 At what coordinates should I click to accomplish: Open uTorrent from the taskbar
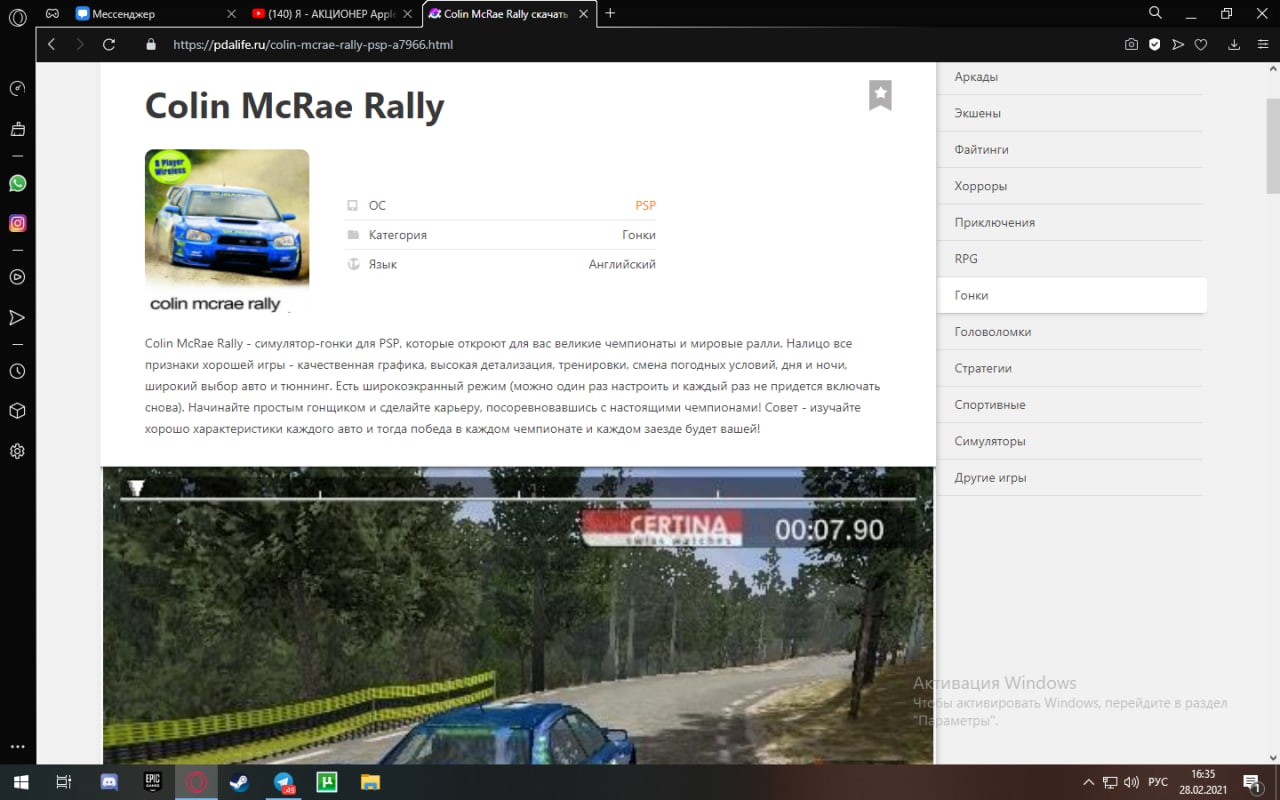(x=327, y=782)
